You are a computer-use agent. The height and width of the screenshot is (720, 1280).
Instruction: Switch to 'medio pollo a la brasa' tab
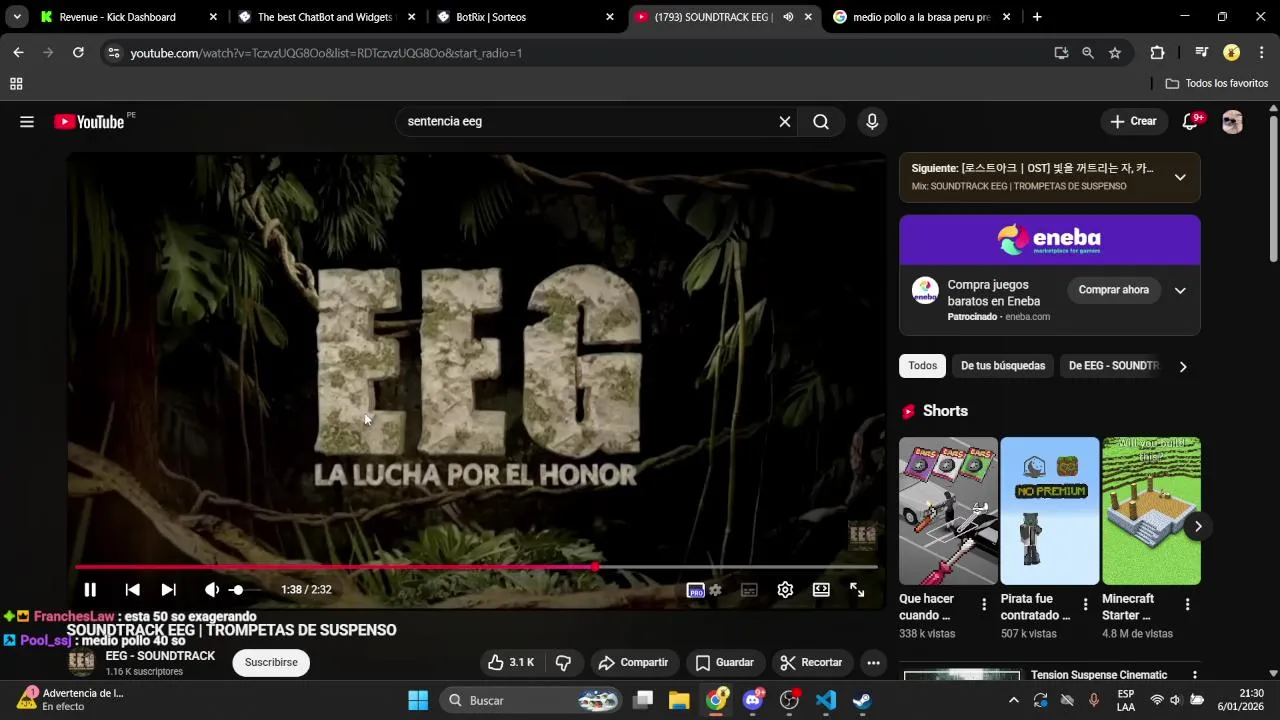921,17
